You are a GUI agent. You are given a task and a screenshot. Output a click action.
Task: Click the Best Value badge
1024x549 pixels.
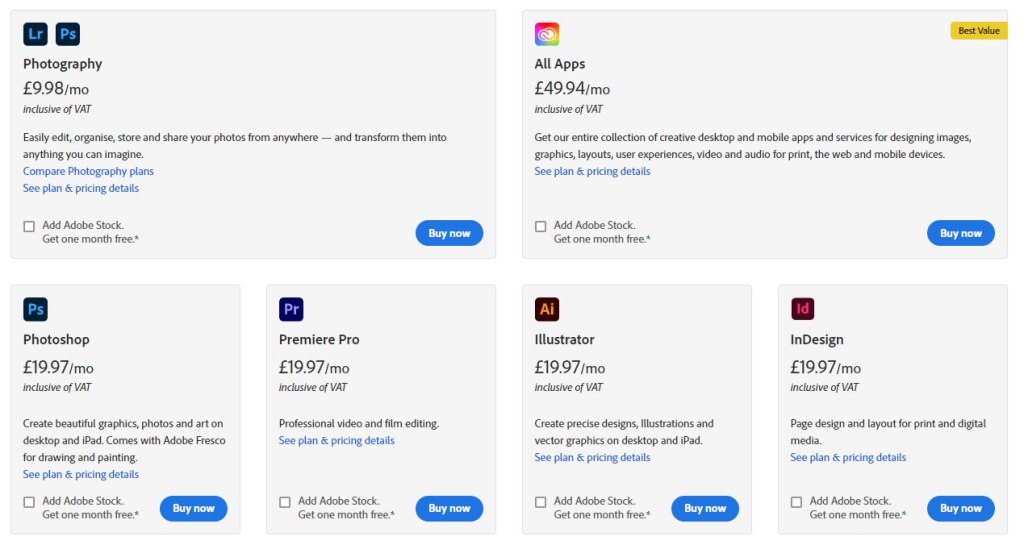tap(978, 31)
